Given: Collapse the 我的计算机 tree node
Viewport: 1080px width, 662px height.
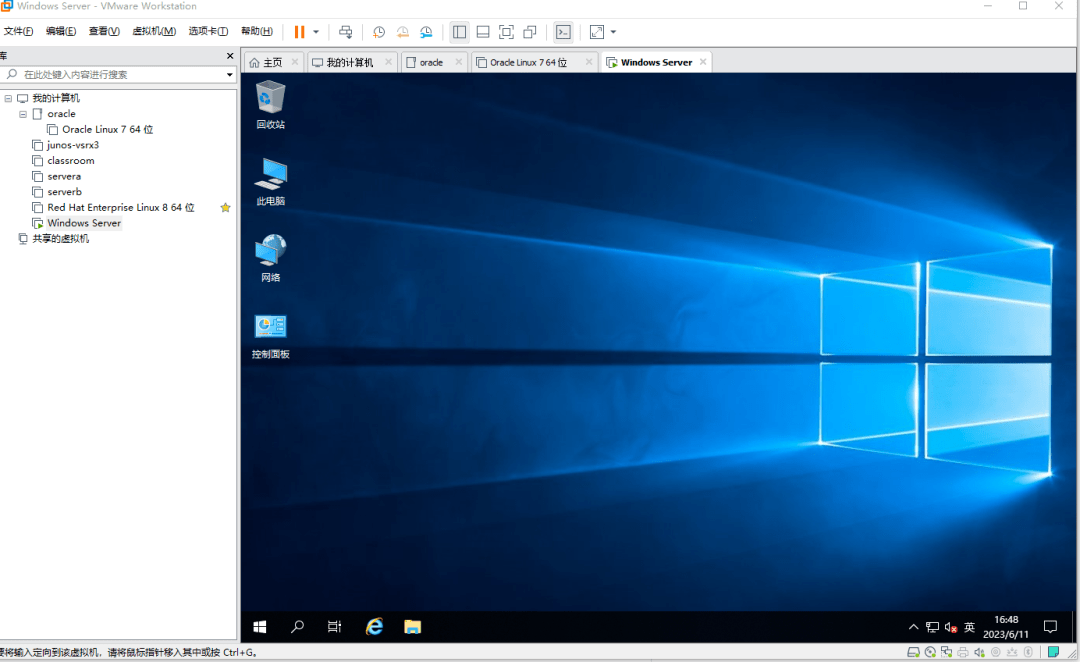Looking at the screenshot, I should [x=8, y=99].
